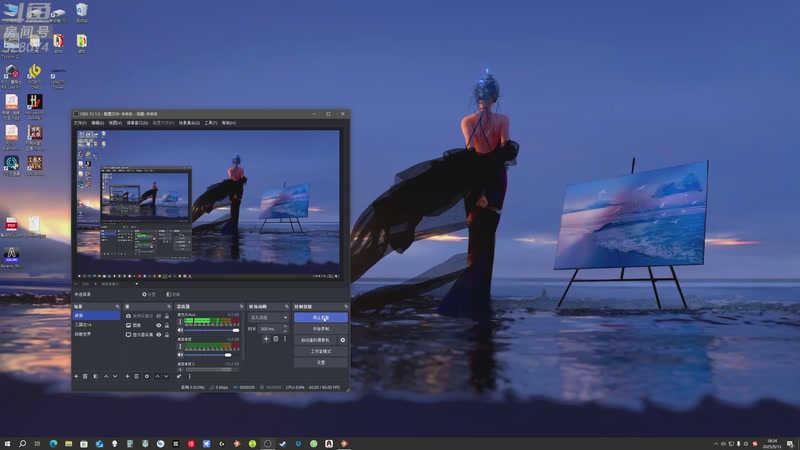The height and width of the screenshot is (450, 800).
Task: Undock the Audio Mixer panel via header icon
Action: [x=241, y=306]
